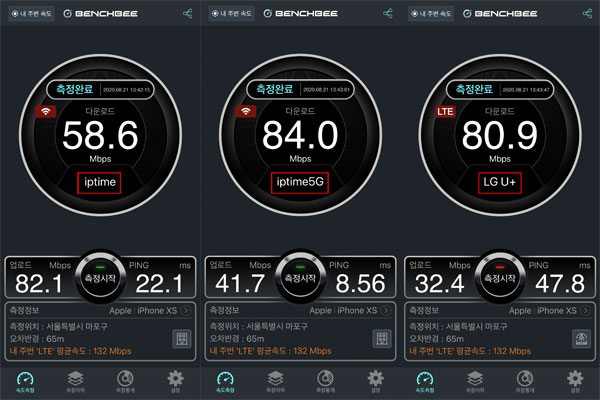Click the BENCHBEE logo on the iptime5G screen
Image resolution: width=600 pixels, height=400 pixels.
(300, 14)
